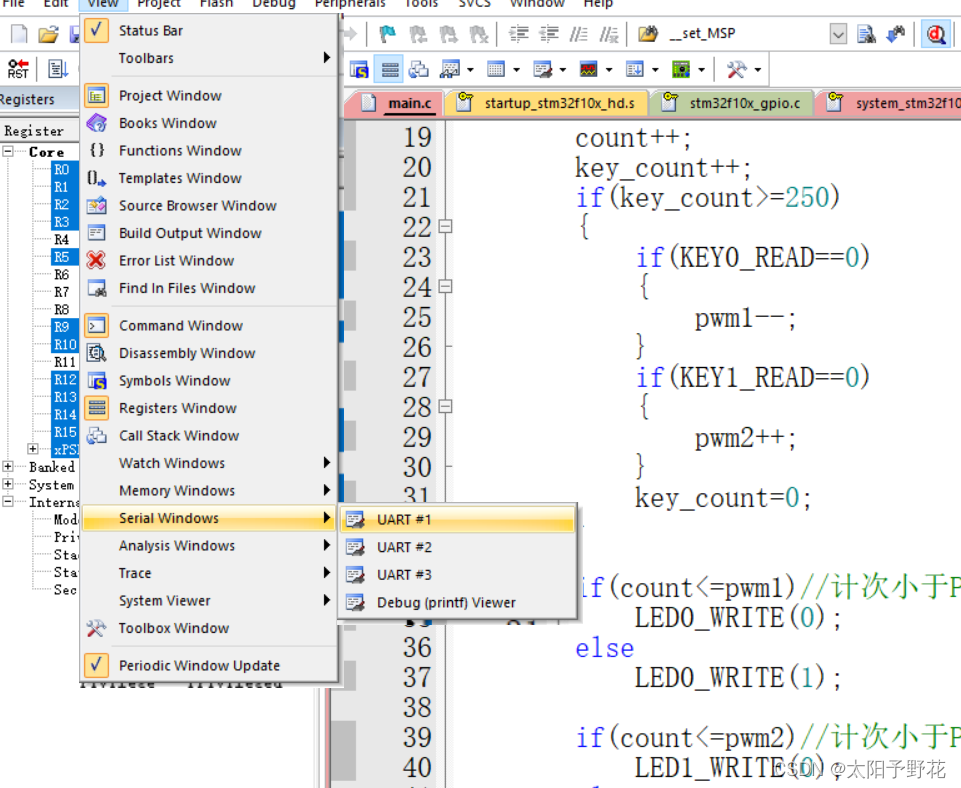This screenshot has width=961, height=788.
Task: Click the Find In Files Window menu icon
Action: point(96,288)
